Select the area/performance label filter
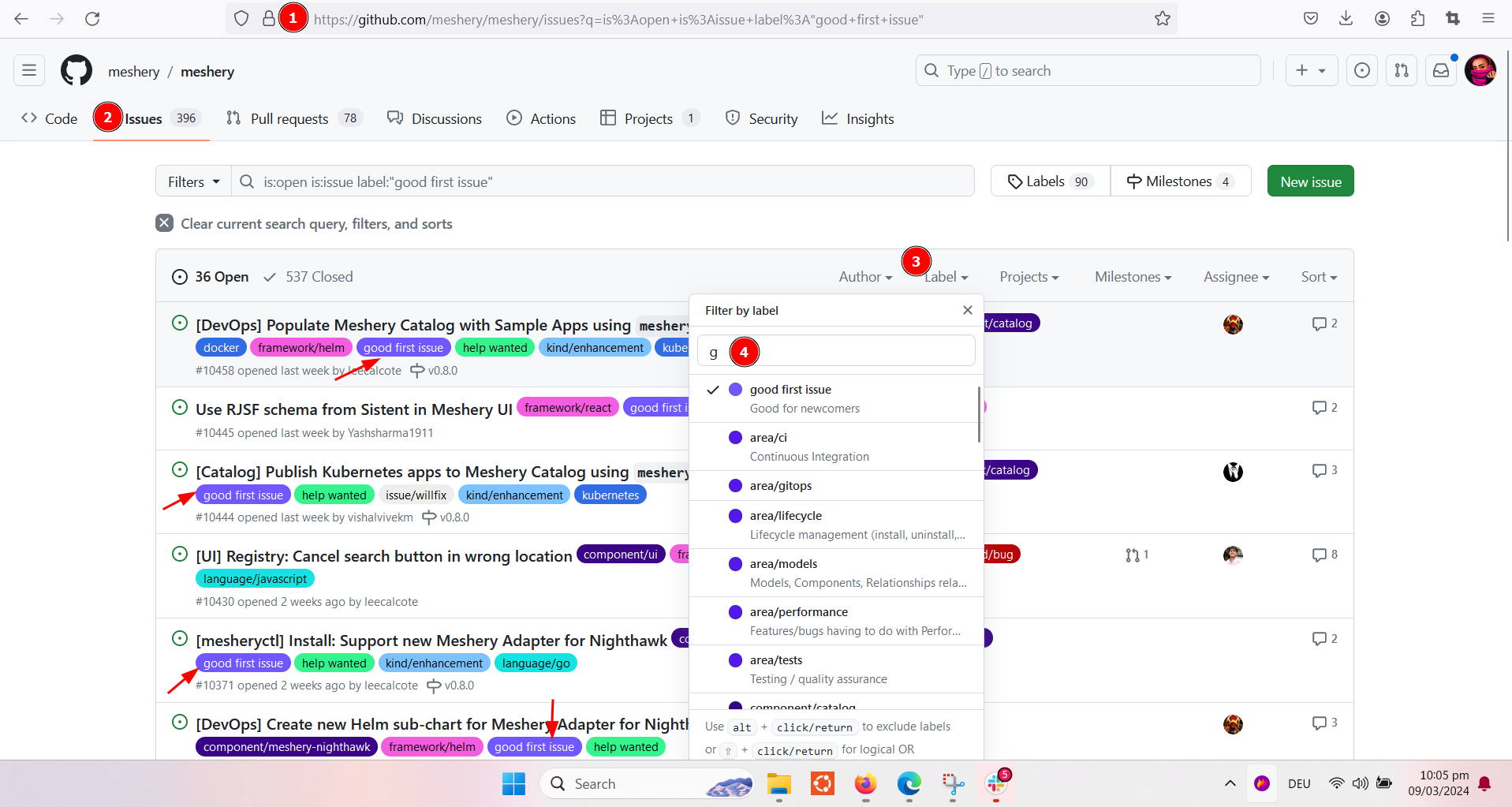Screen dimensions: 1512x807 tap(798, 621)
